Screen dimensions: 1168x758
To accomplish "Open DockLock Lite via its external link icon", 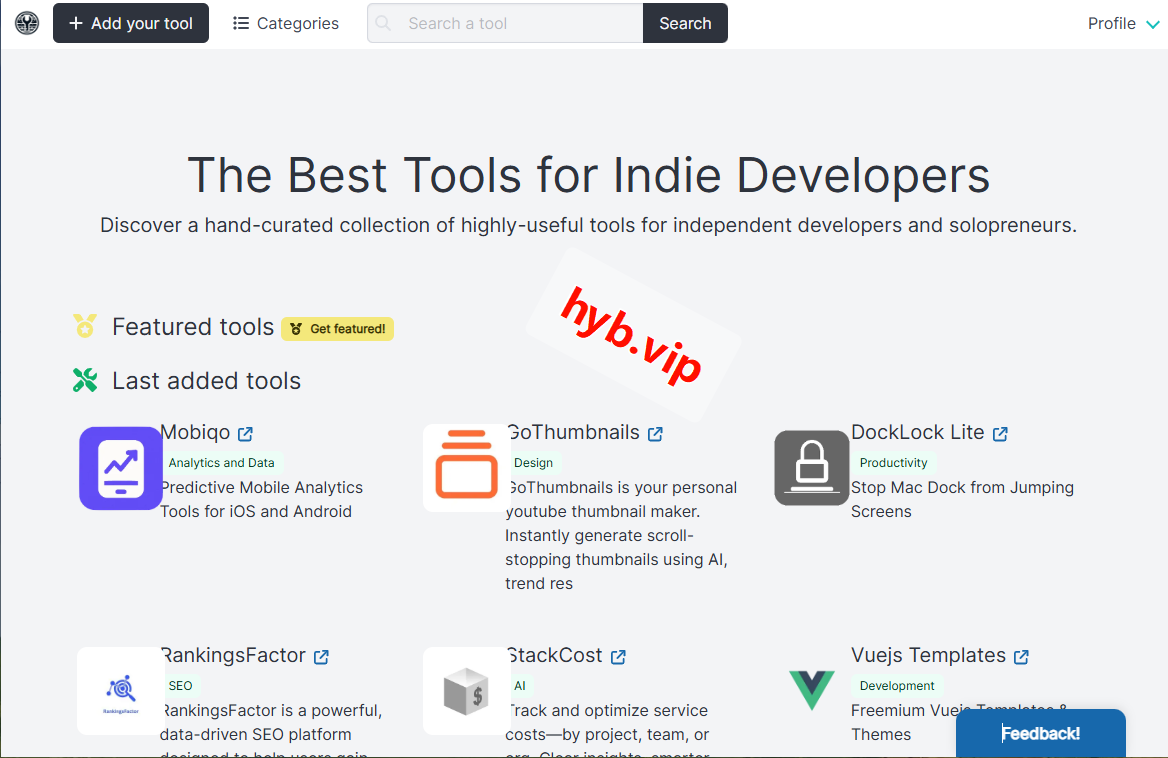I will (1001, 432).
